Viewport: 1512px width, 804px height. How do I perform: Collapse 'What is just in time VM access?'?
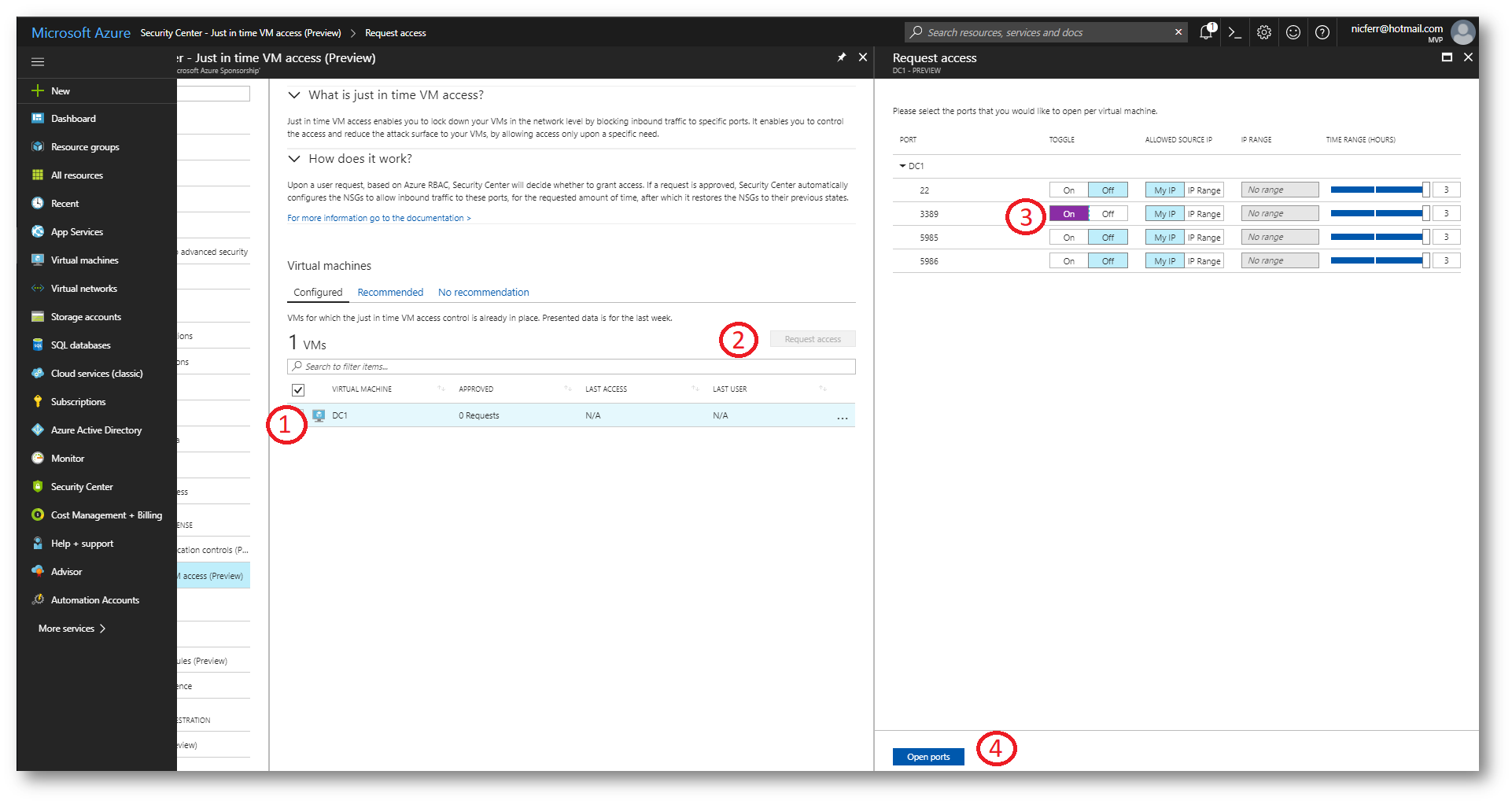click(x=294, y=95)
